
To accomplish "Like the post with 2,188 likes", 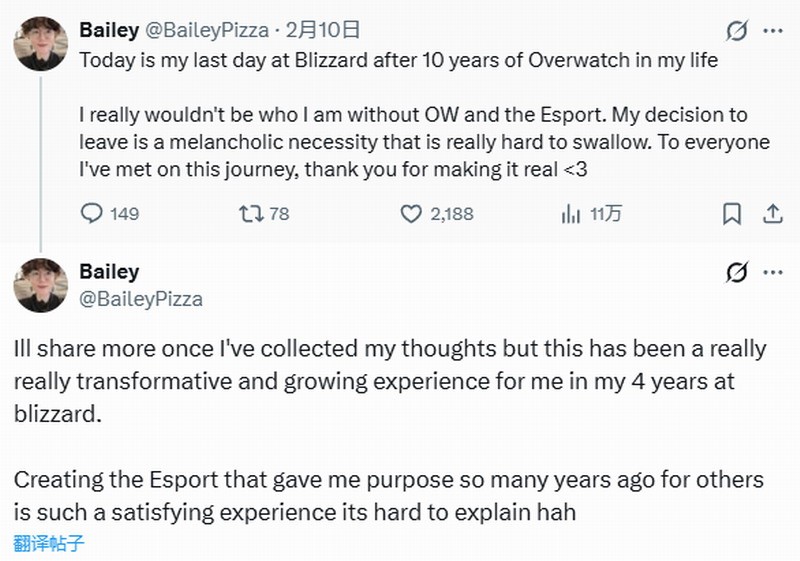I will coord(411,213).
